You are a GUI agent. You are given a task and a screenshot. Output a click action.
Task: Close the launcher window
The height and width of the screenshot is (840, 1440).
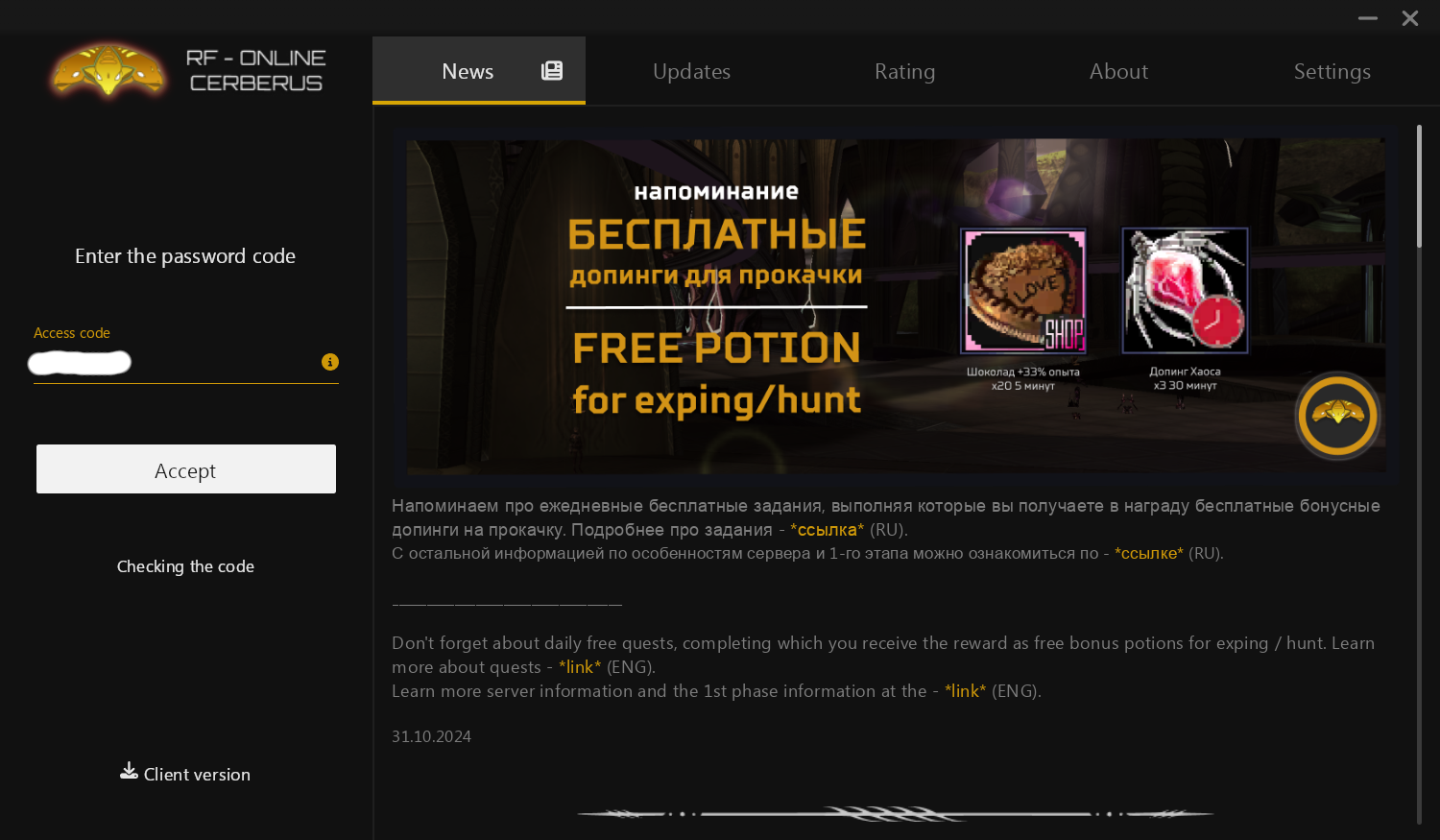click(x=1410, y=18)
